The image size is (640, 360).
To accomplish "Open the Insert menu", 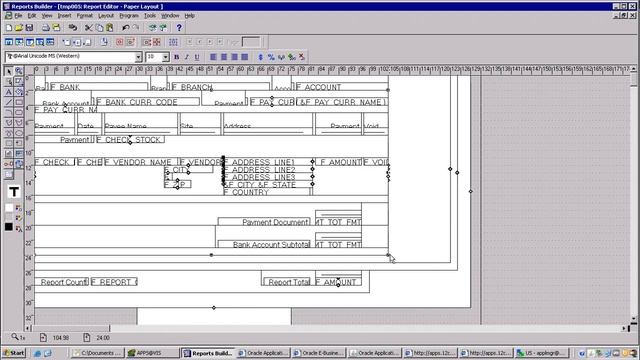I will pos(64,16).
